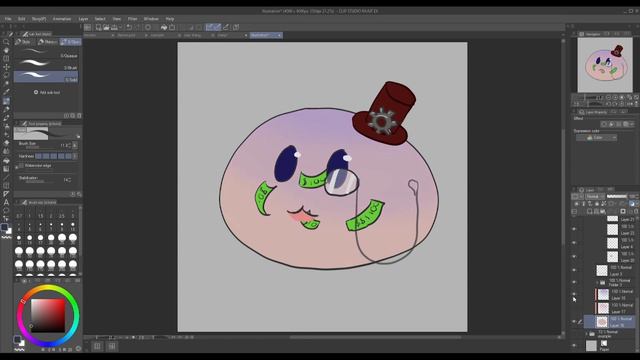Select the Lasso selection tool
640x360 pixels.
click(x=6, y=75)
